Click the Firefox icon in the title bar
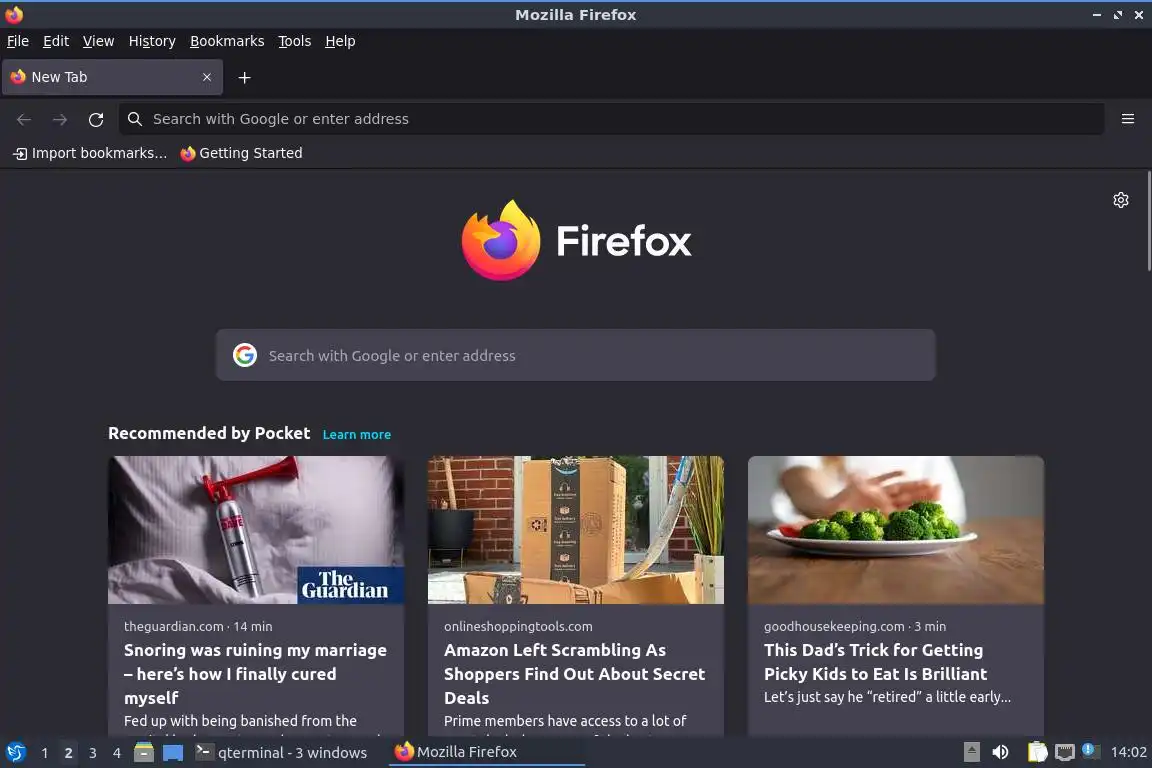1152x768 pixels. click(14, 14)
